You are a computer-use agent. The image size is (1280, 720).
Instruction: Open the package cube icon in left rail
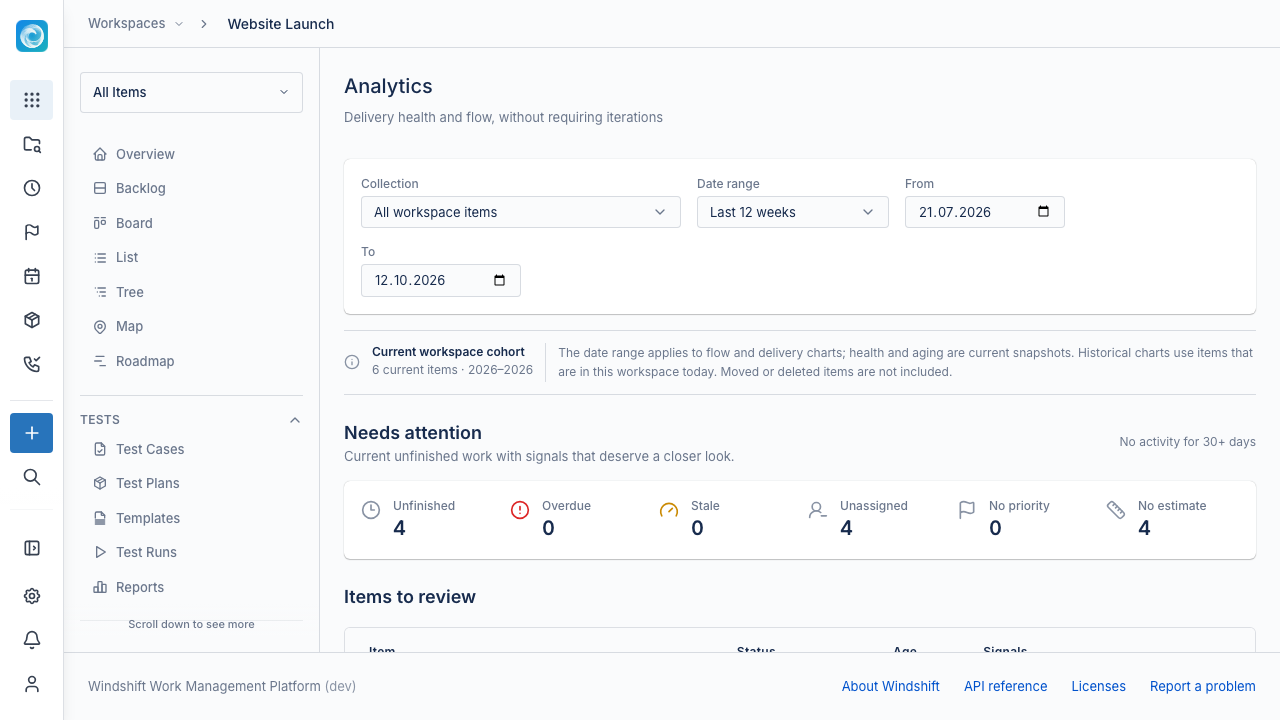[32, 320]
